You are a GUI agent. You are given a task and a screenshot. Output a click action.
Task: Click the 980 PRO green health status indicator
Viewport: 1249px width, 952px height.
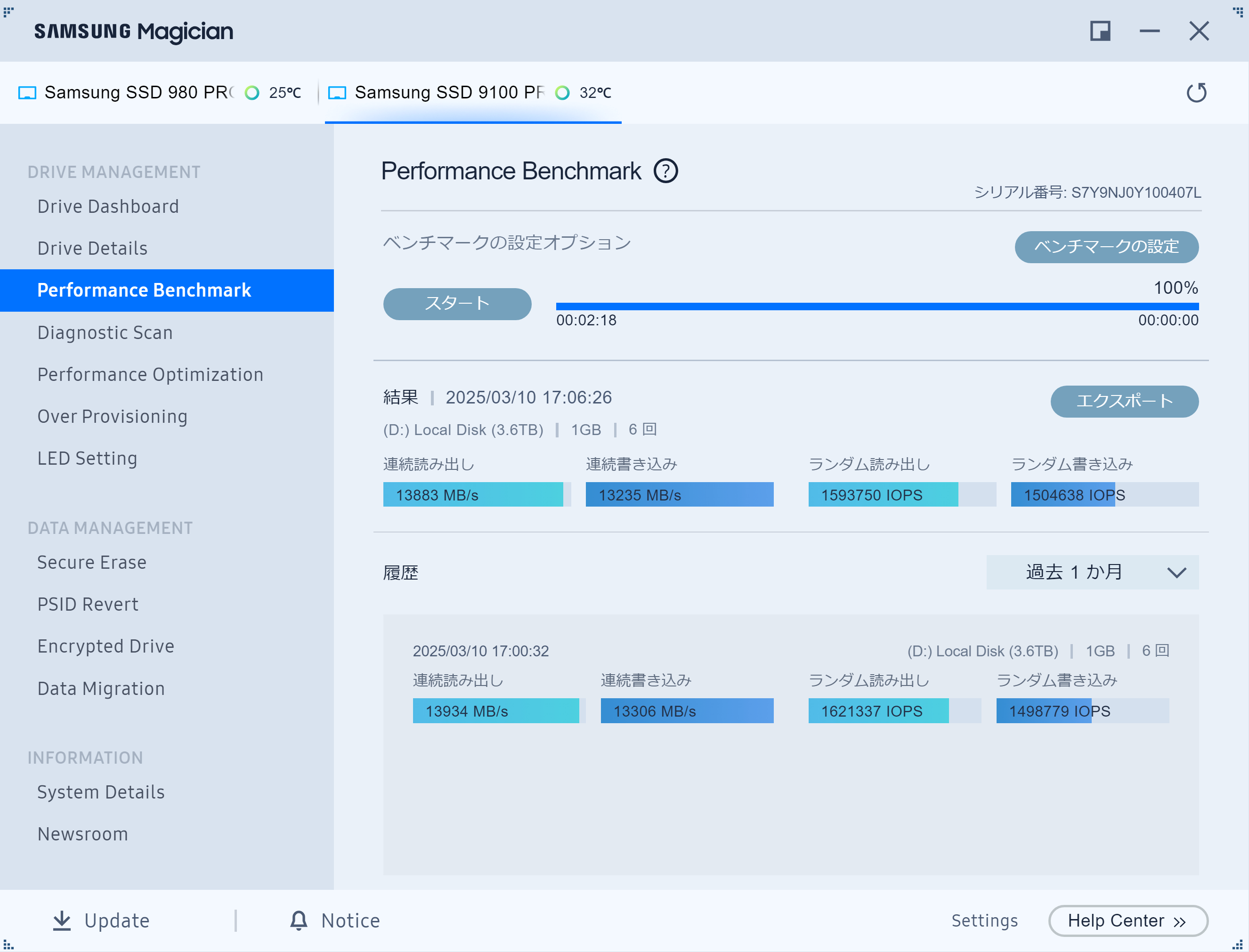pyautogui.click(x=252, y=93)
